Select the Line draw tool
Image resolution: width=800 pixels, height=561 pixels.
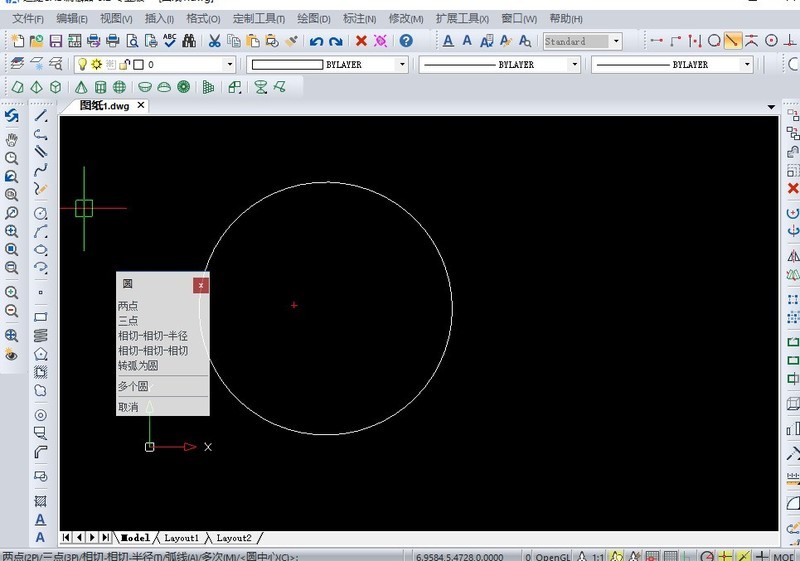[x=41, y=116]
